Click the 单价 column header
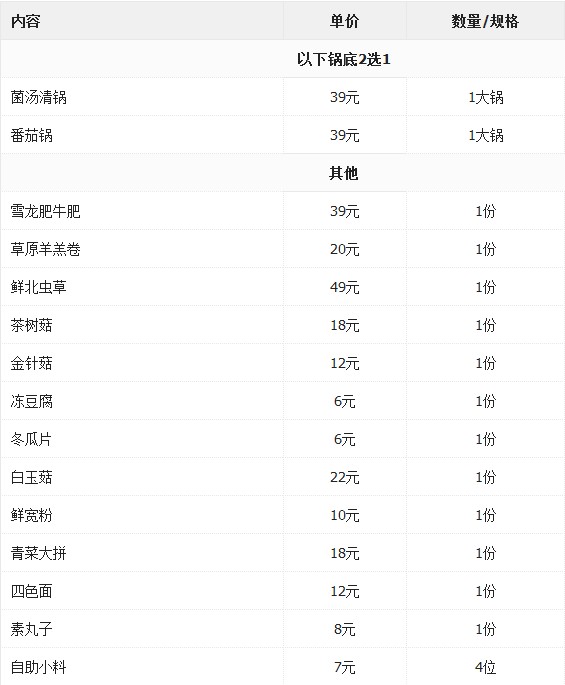 click(x=344, y=21)
